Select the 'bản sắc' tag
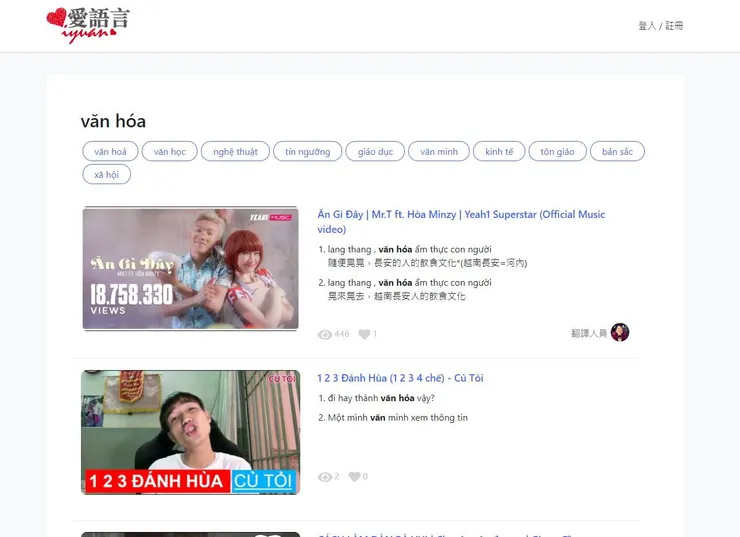 617,151
